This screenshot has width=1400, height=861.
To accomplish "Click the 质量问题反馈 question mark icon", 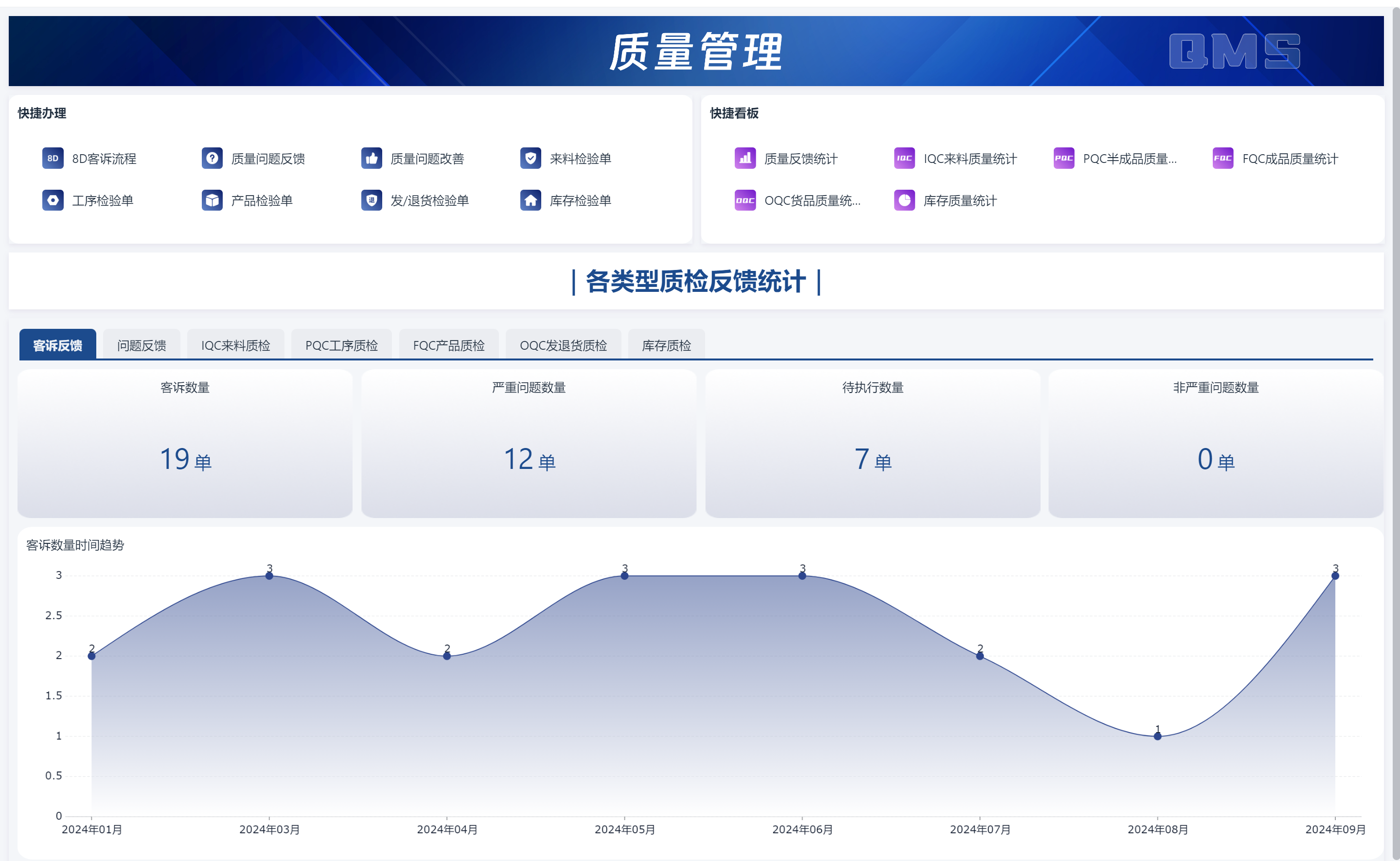I will pos(213,158).
